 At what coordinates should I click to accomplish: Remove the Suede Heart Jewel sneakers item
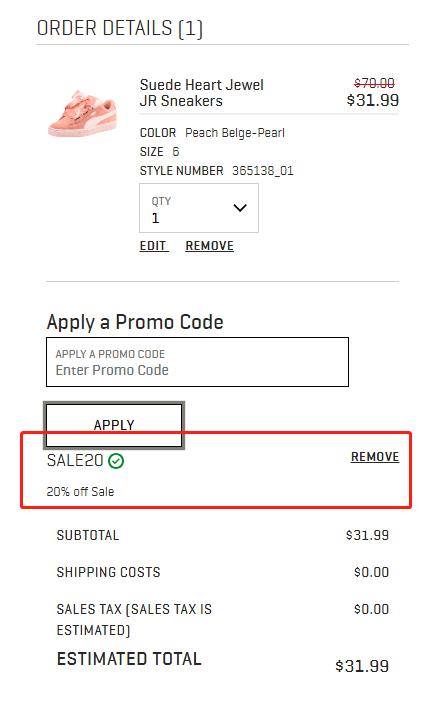[210, 246]
